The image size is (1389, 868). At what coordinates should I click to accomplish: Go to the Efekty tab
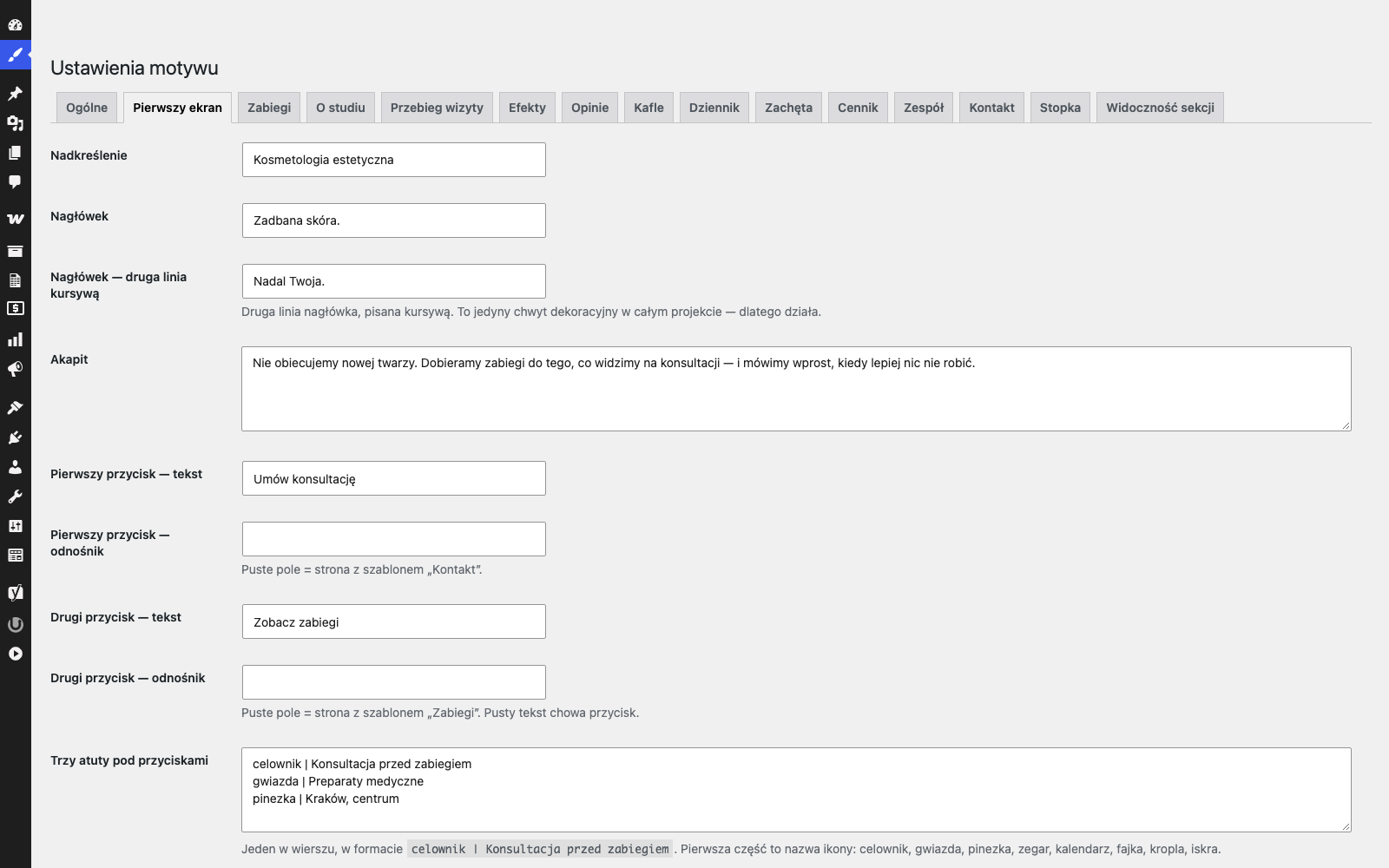tap(527, 108)
